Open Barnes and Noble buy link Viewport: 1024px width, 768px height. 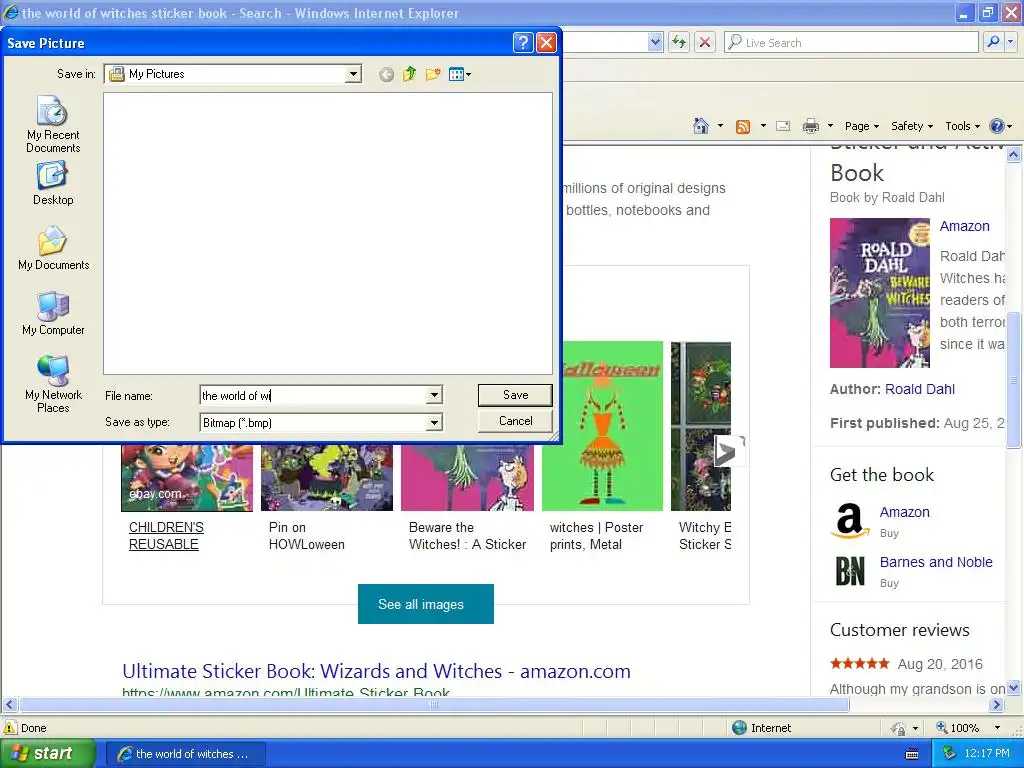pos(936,562)
